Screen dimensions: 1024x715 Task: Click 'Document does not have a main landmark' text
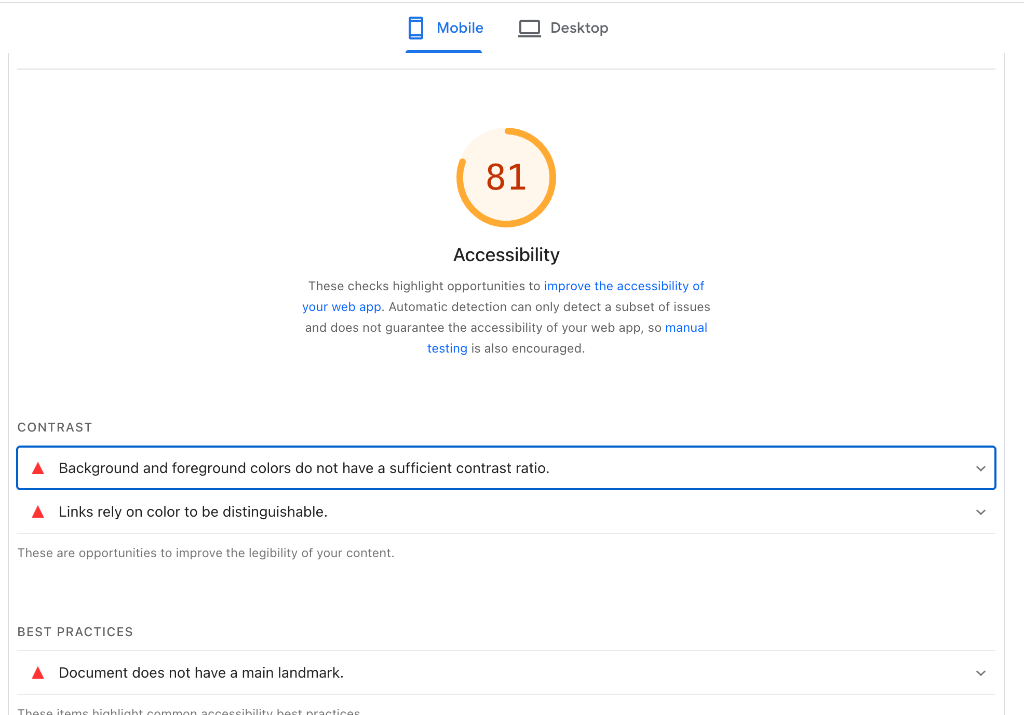click(x=201, y=673)
